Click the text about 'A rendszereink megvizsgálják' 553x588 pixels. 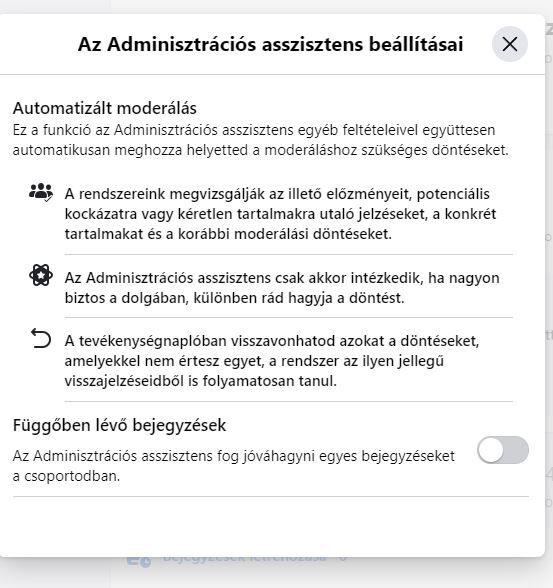pyautogui.click(x=280, y=214)
